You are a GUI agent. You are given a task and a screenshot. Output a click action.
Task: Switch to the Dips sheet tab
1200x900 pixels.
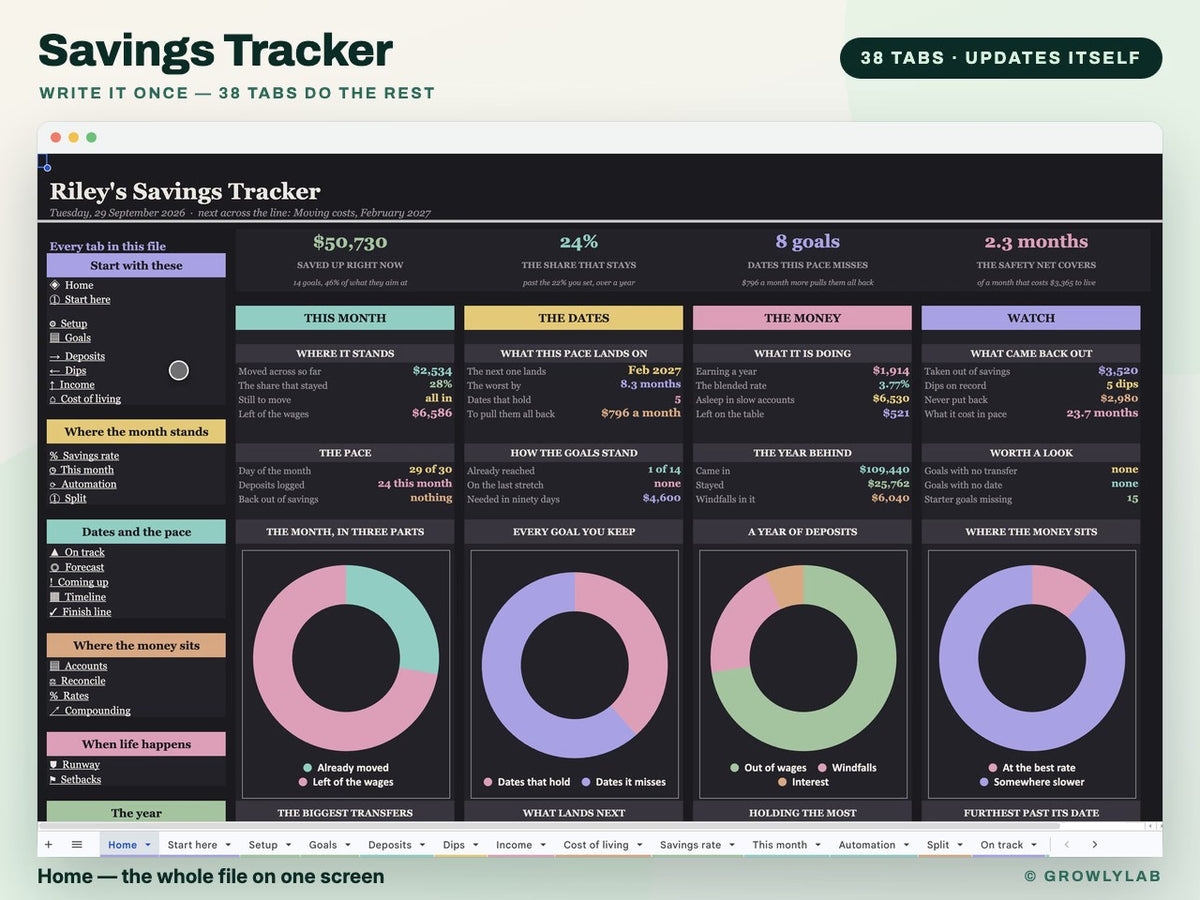tap(461, 845)
